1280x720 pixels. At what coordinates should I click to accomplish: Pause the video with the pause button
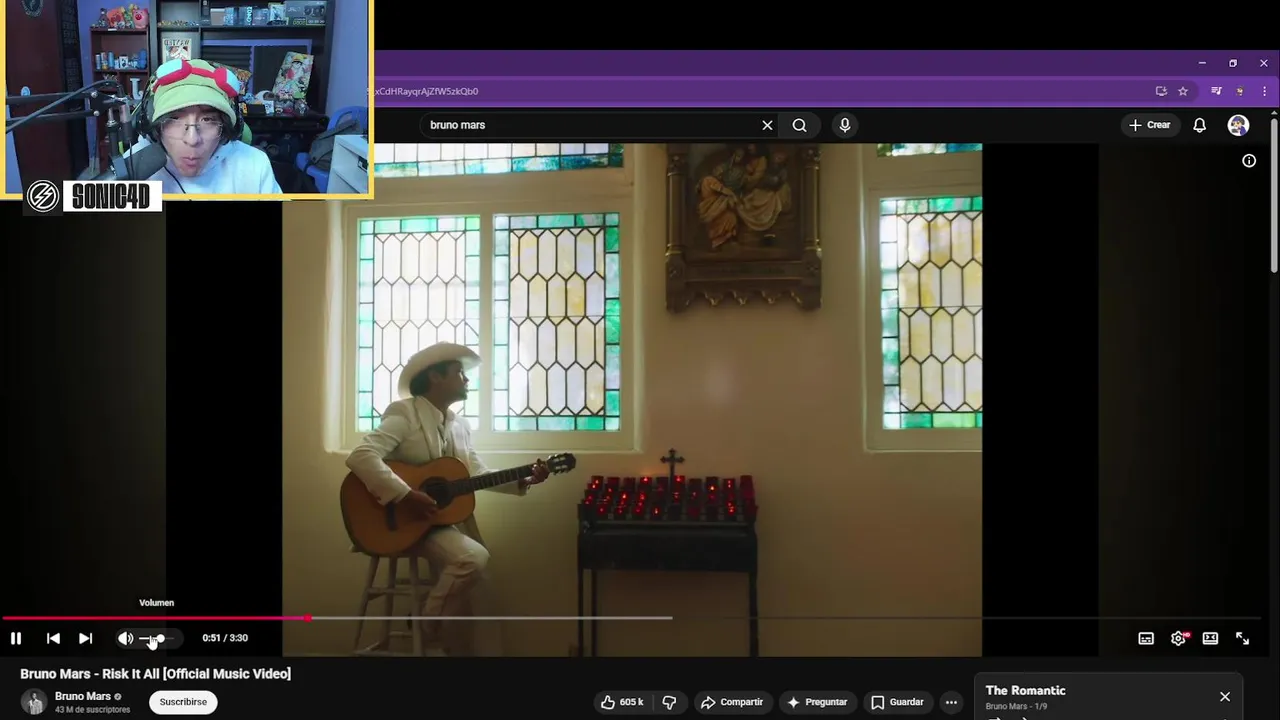coord(16,638)
